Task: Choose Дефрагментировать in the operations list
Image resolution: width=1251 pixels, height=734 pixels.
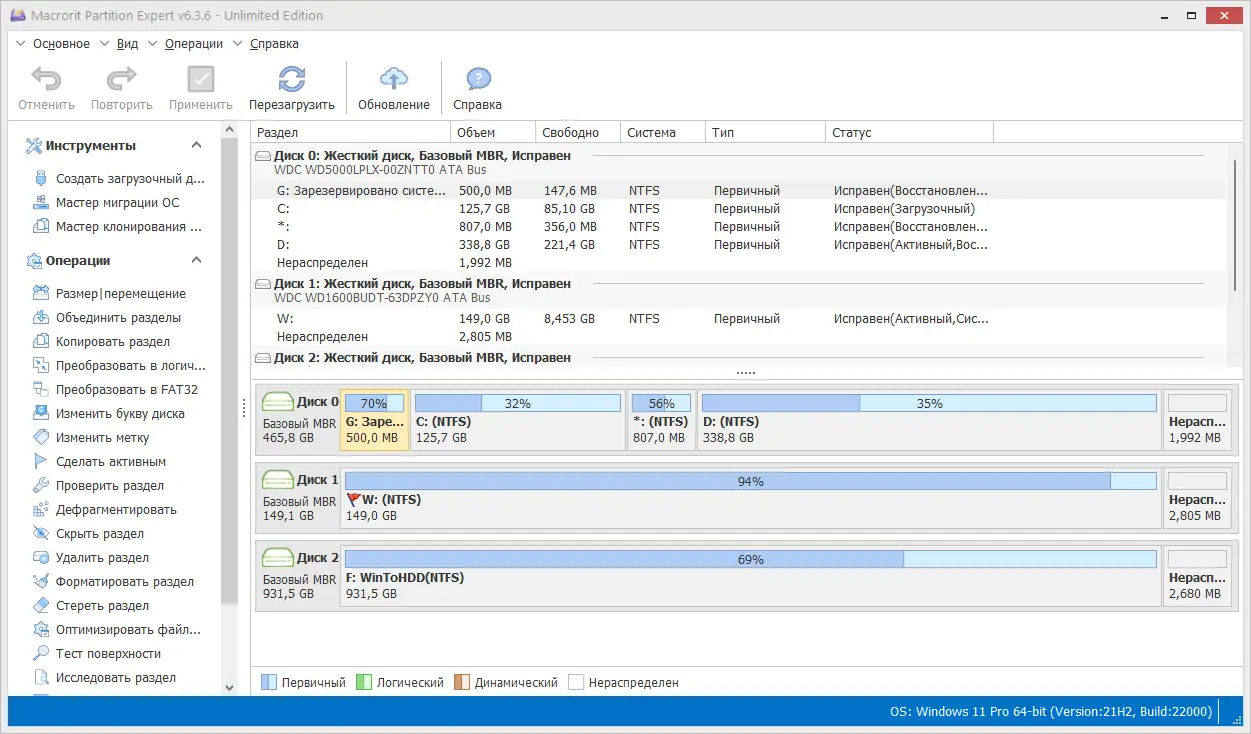Action: point(116,510)
